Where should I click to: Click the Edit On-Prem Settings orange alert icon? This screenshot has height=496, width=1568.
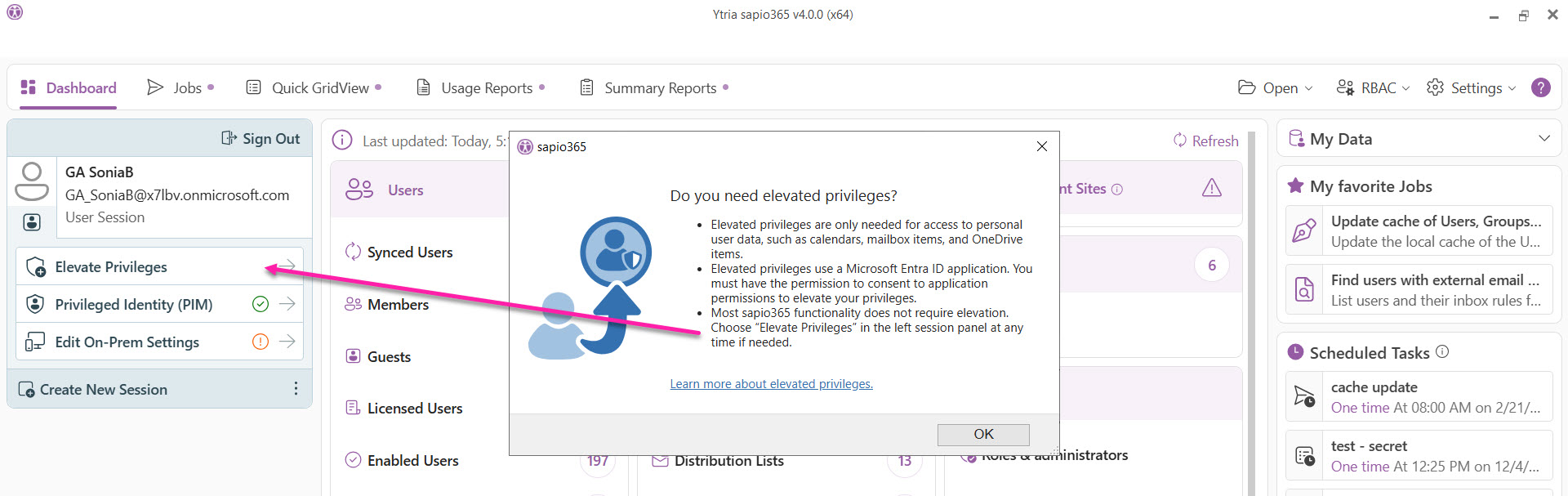click(x=261, y=342)
